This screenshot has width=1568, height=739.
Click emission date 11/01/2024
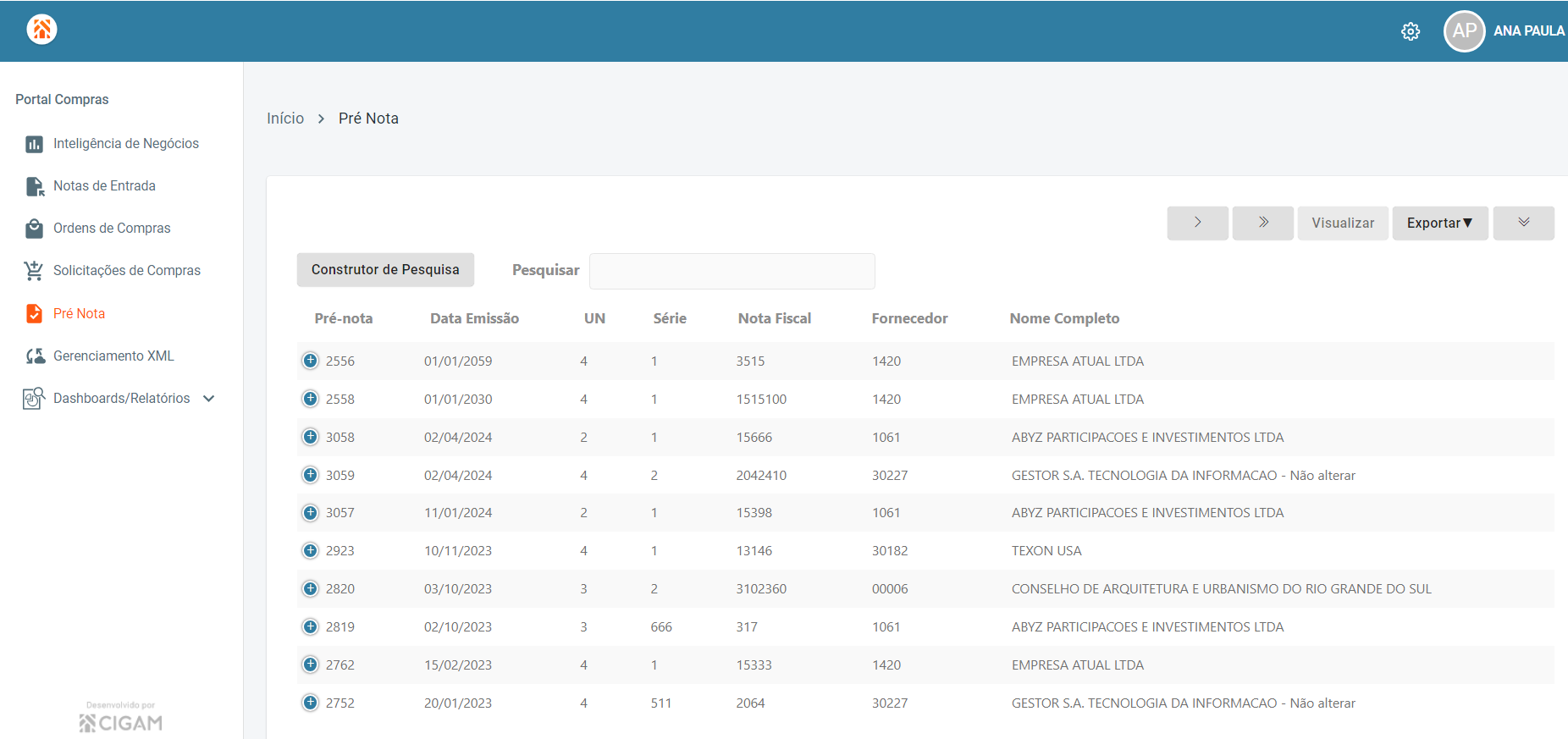(458, 513)
